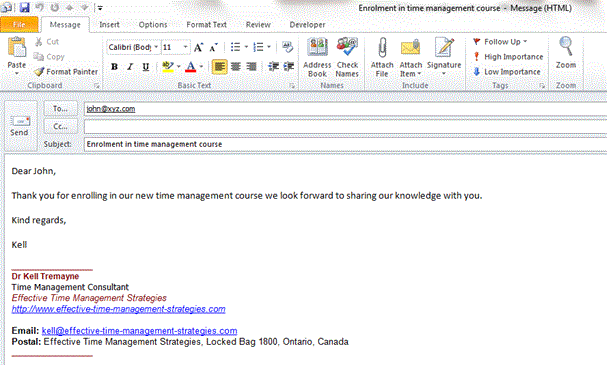Decrease paragraph indent

click(273, 67)
